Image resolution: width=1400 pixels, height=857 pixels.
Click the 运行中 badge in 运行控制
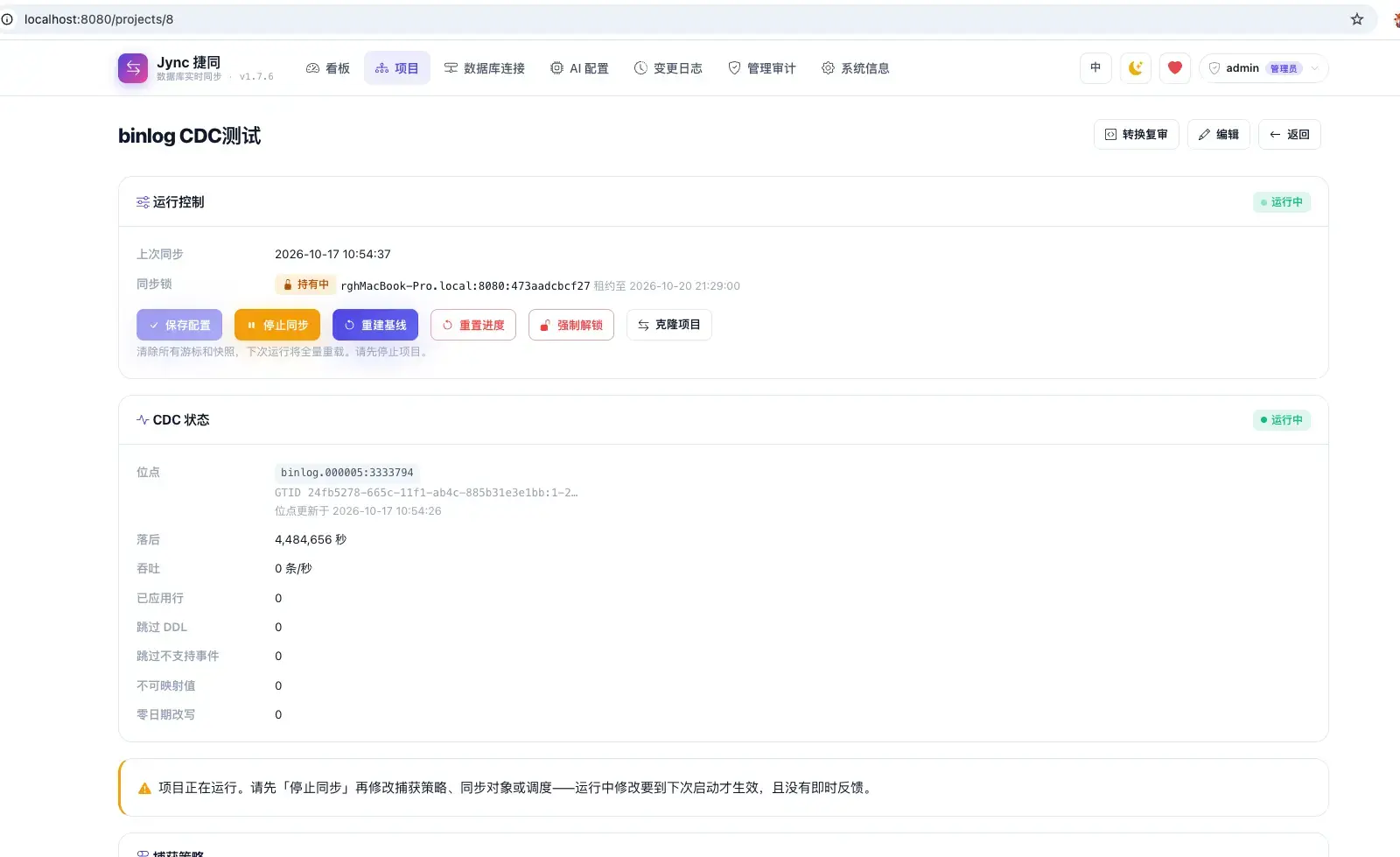tap(1282, 202)
